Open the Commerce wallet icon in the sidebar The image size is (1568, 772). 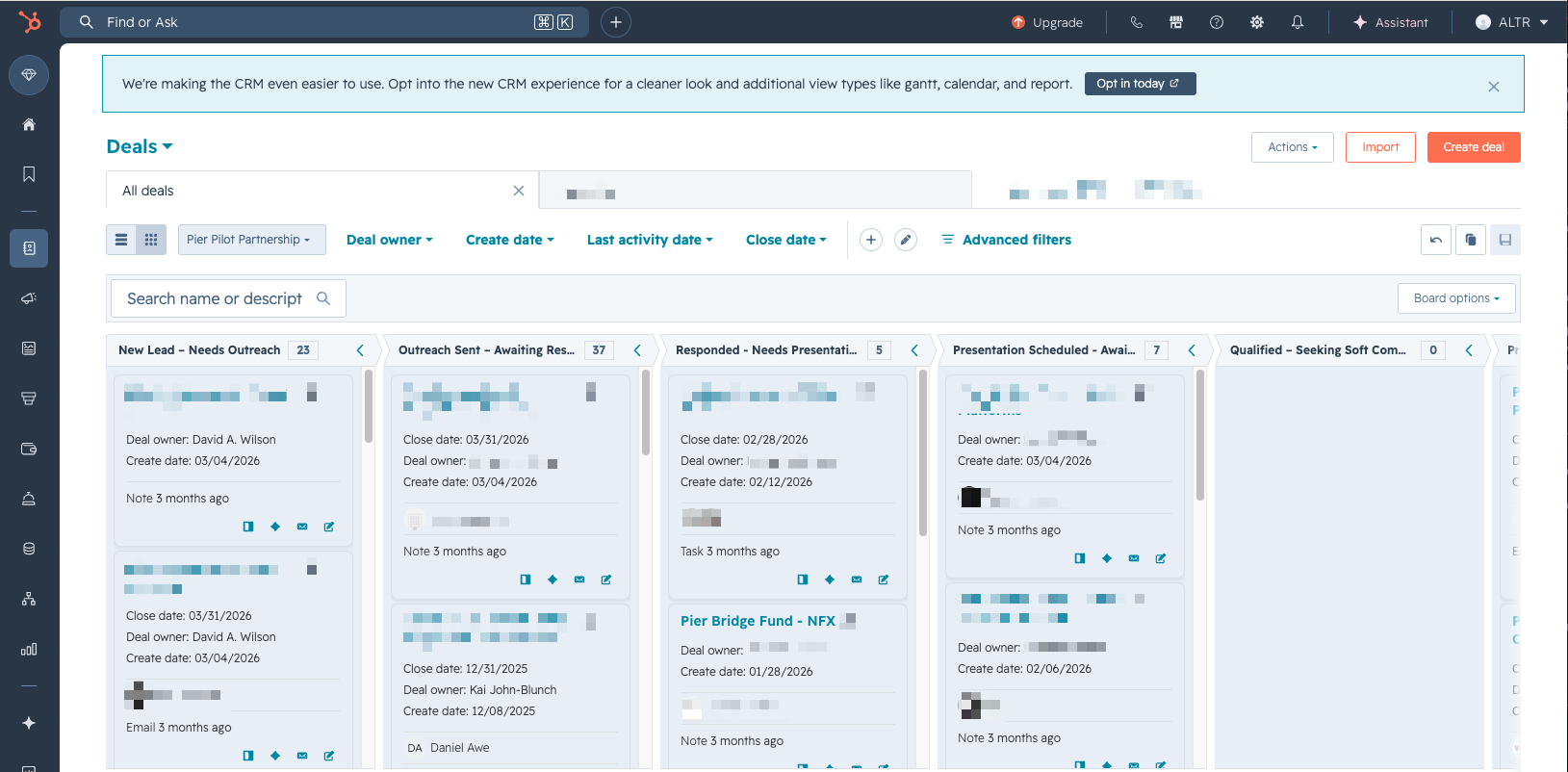pyautogui.click(x=29, y=449)
